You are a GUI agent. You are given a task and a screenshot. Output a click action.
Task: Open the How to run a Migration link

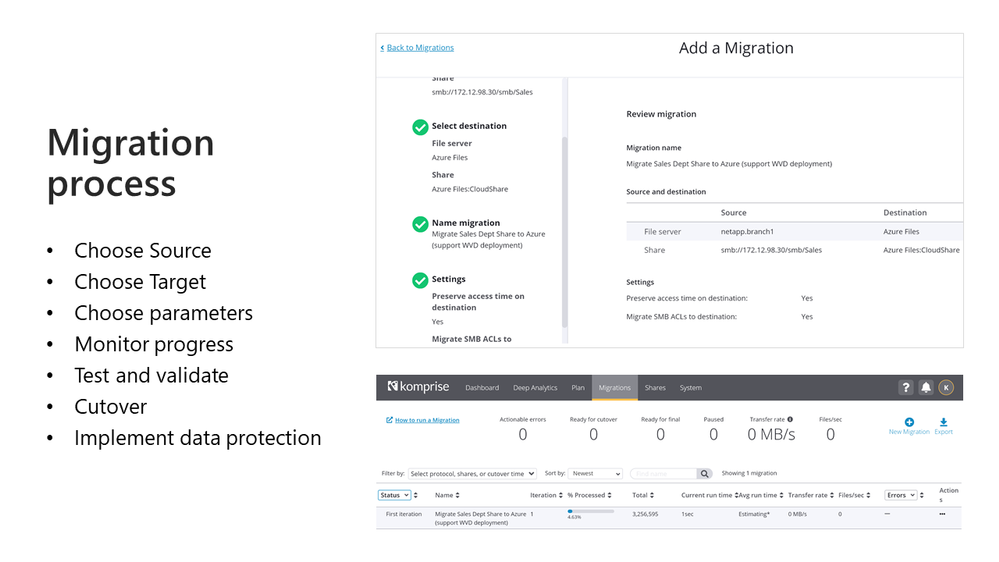[426, 420]
